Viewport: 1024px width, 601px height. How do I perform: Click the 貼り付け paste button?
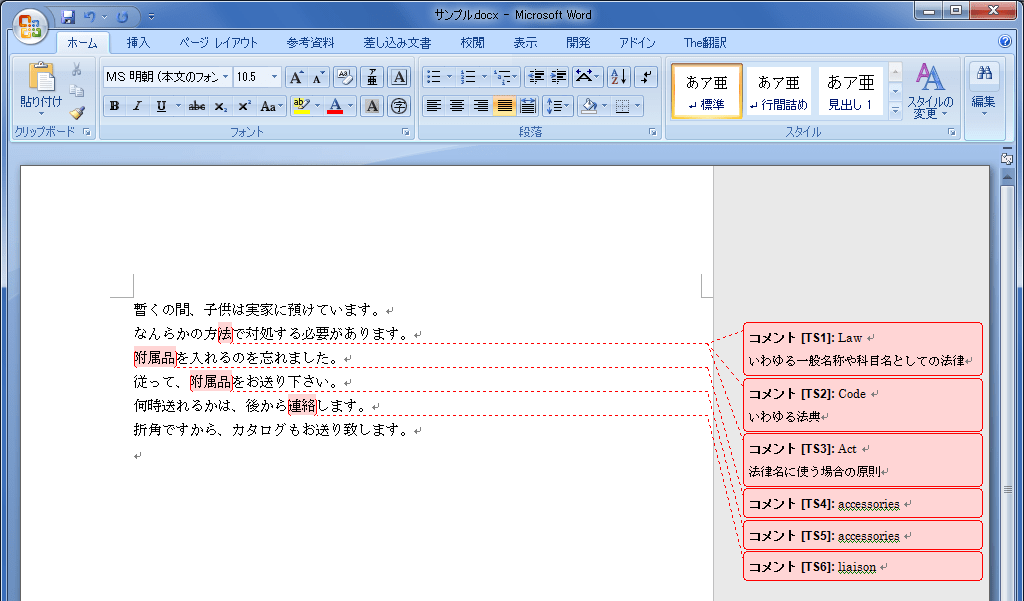tap(41, 88)
